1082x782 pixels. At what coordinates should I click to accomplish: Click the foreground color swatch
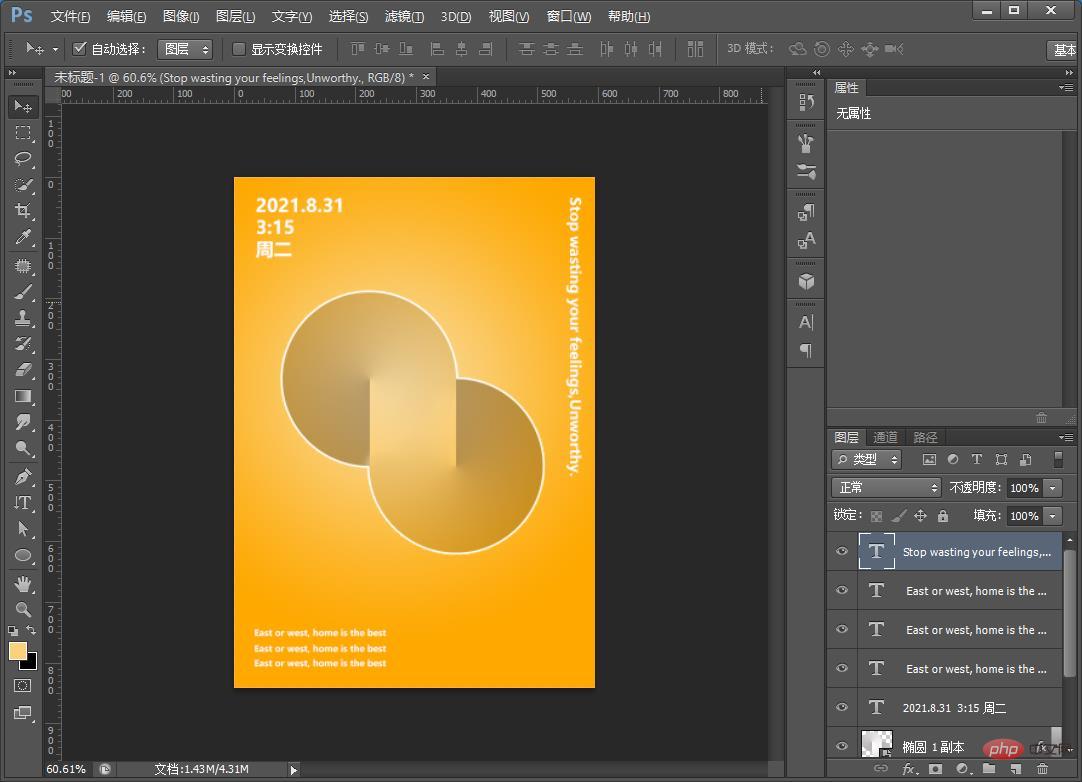pos(18,651)
